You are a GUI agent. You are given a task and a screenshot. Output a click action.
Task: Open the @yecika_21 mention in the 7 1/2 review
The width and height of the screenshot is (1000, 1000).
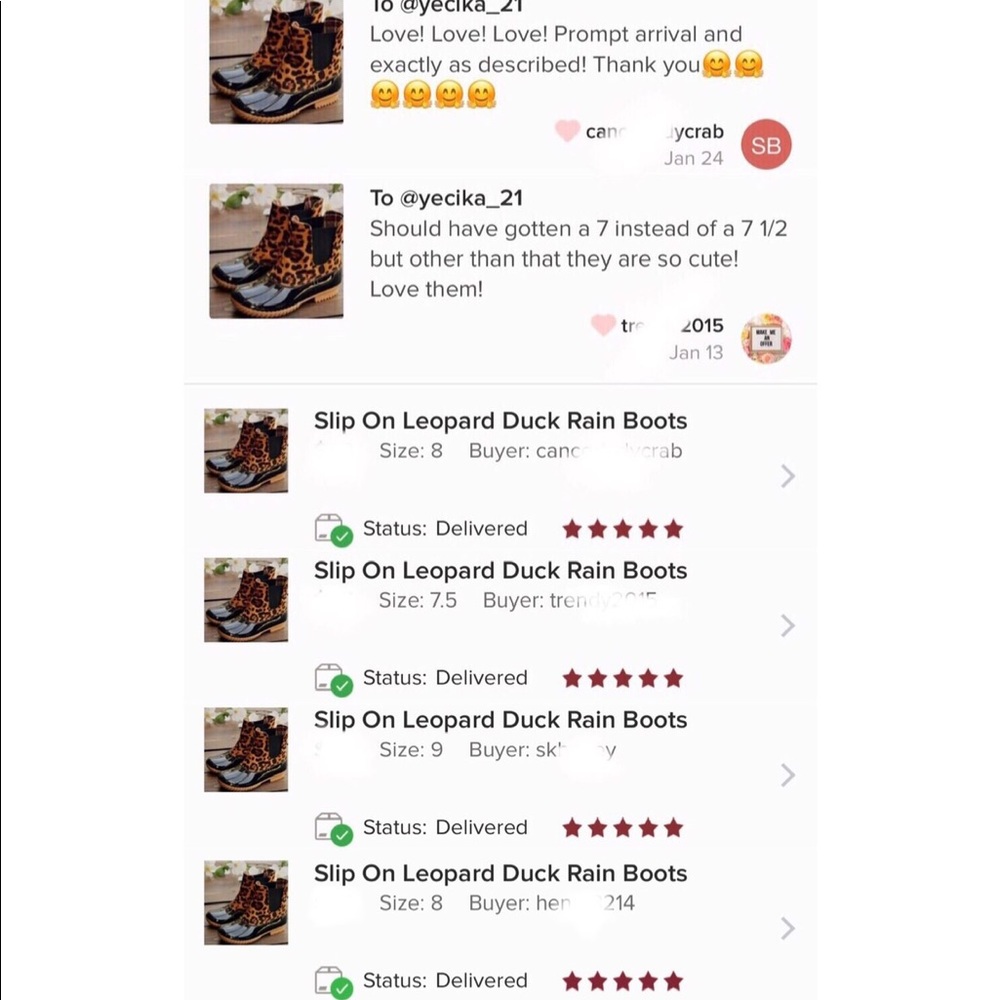(461, 198)
